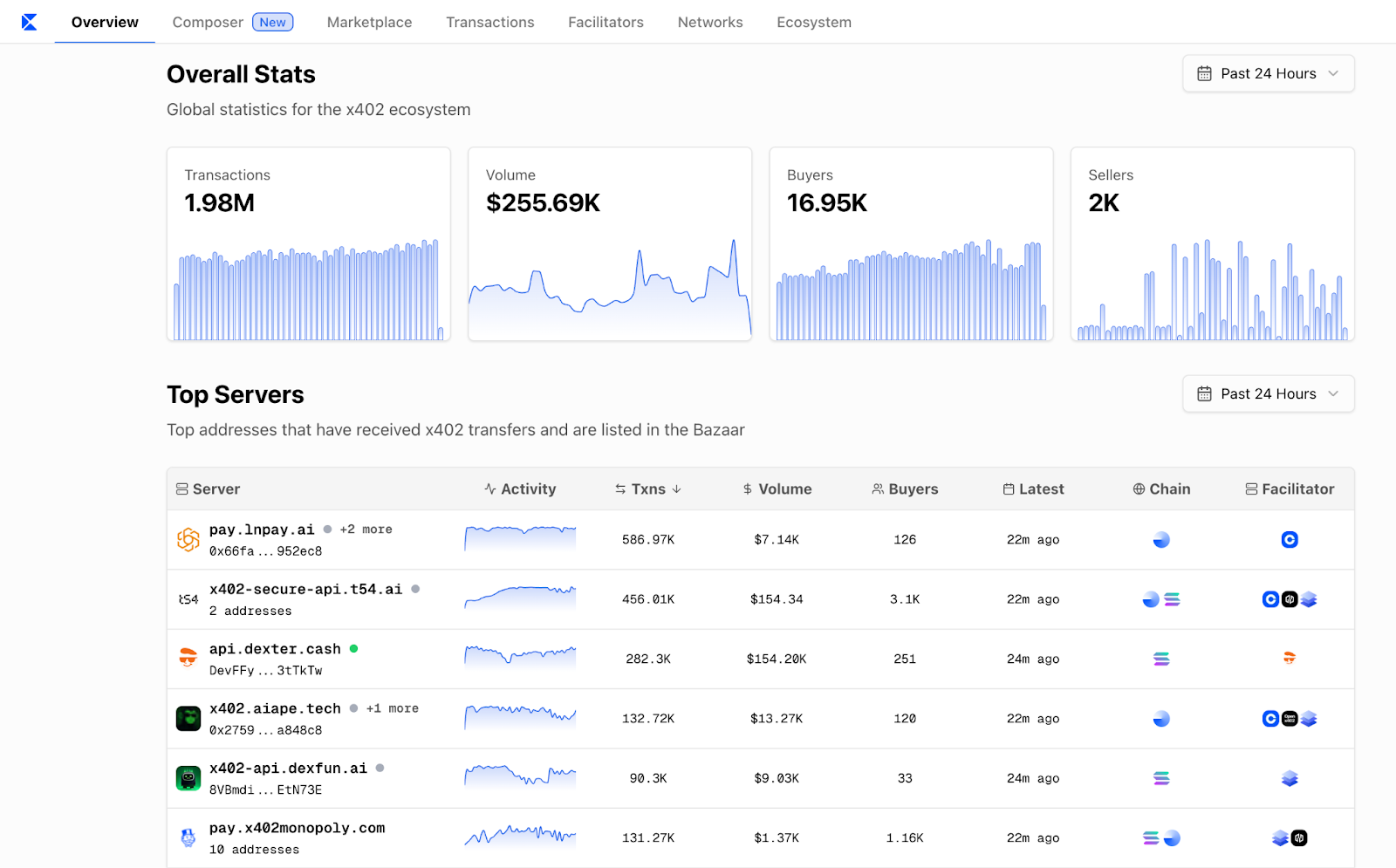The width and height of the screenshot is (1396, 868).
Task: Click the pay.x402monopoly.com avatar icon
Action: (188, 838)
